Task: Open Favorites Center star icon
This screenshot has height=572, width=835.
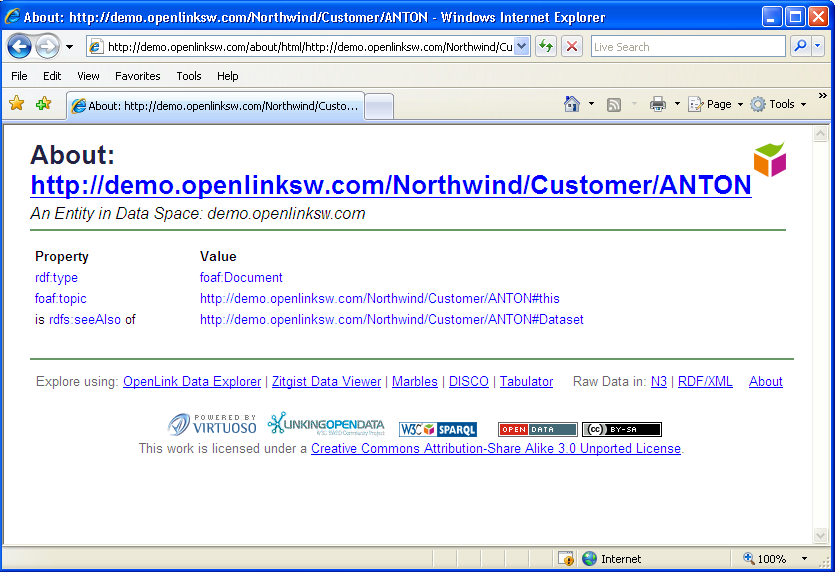Action: [17, 103]
